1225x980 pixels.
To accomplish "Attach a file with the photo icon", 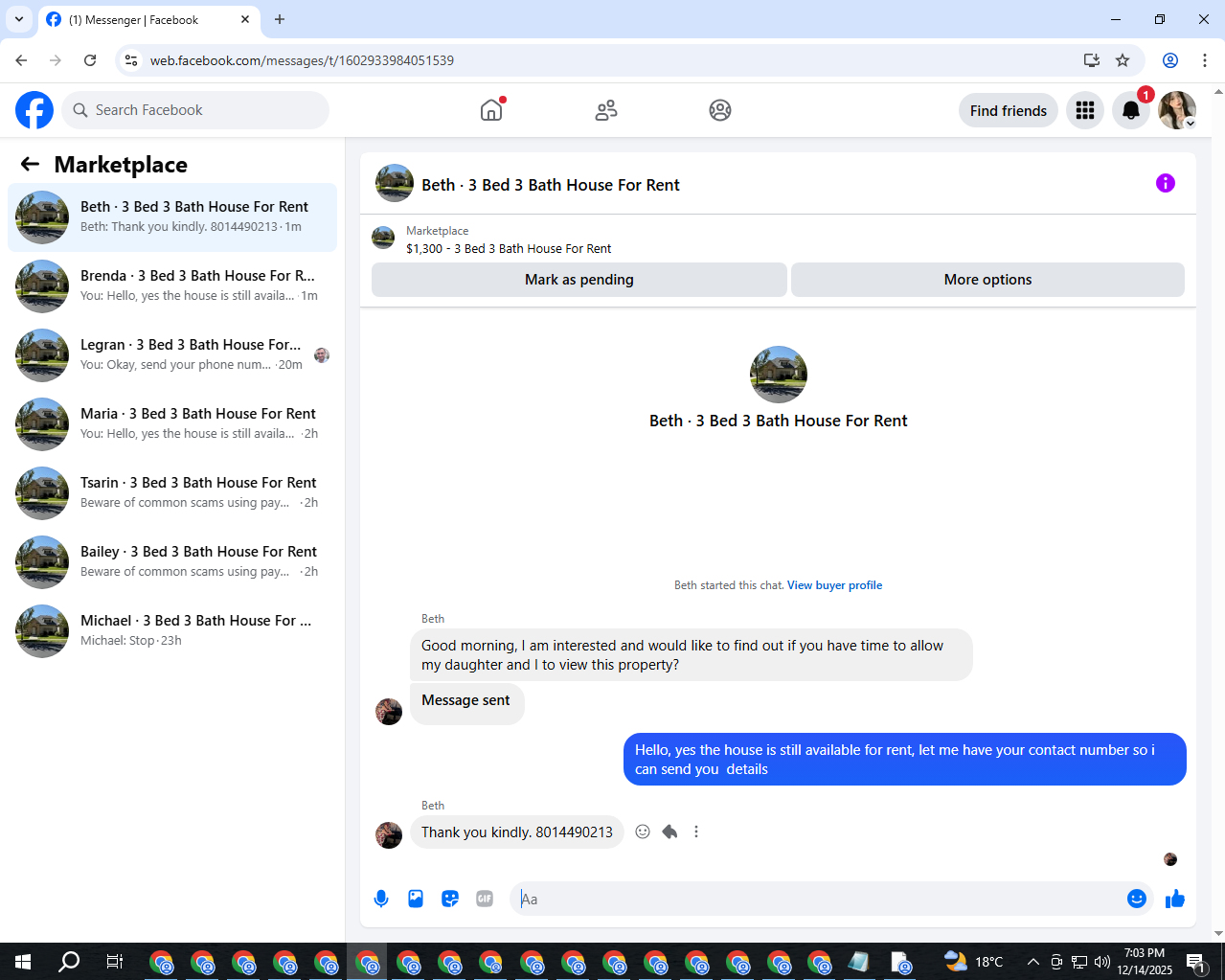I will (416, 899).
